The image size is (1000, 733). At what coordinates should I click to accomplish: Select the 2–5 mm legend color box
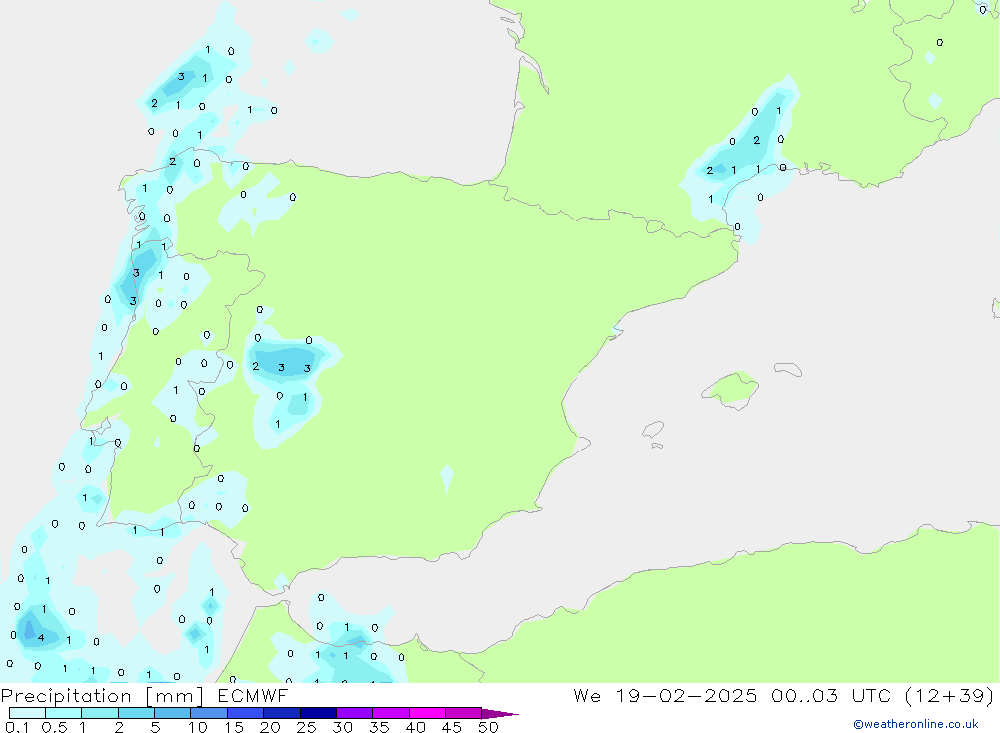click(136, 713)
